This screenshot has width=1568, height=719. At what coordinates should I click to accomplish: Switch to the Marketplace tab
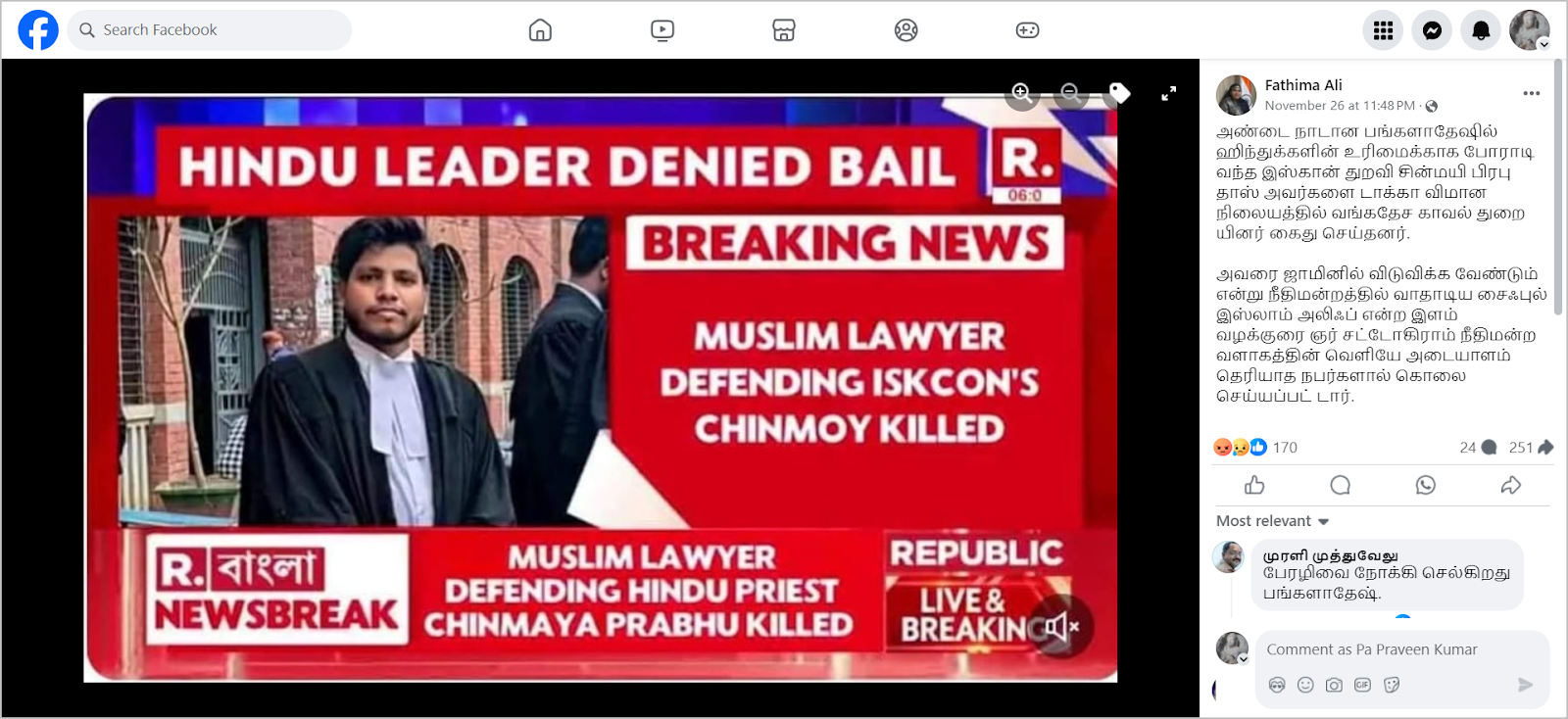(x=784, y=30)
